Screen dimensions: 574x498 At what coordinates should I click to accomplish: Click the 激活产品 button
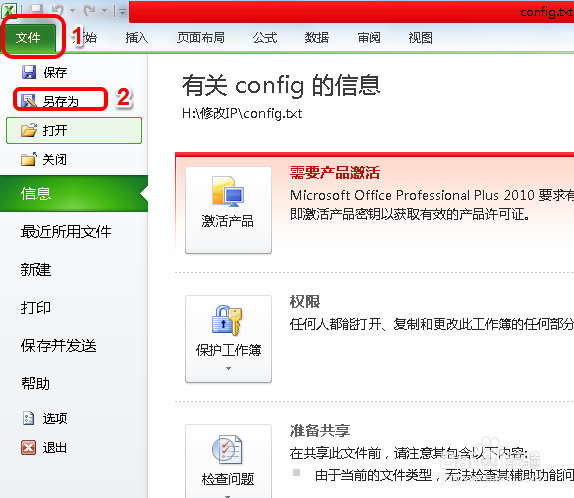pos(228,210)
